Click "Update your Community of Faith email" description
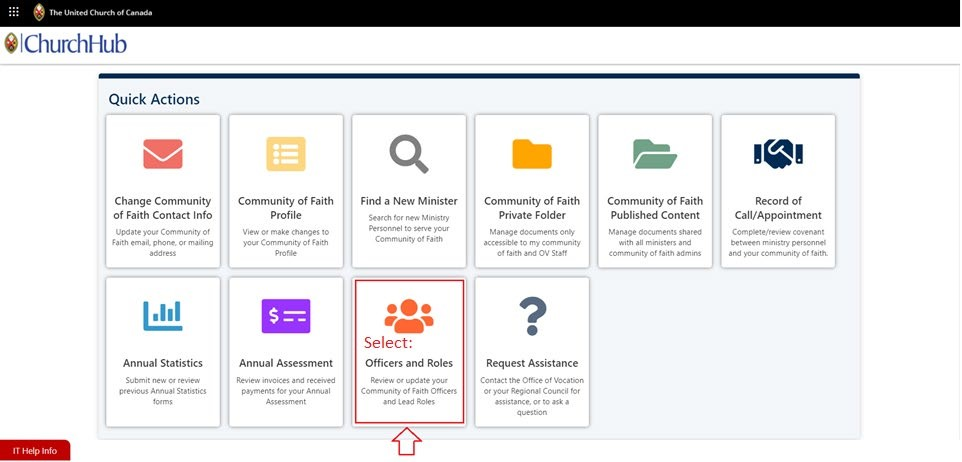The width and height of the screenshot is (962, 462). coord(163,242)
